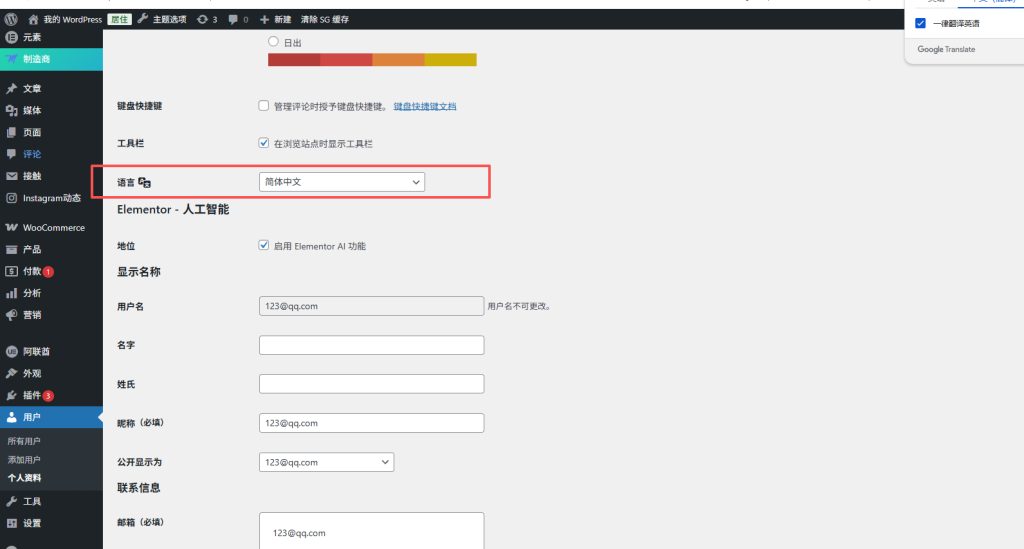Viewport: 1024px width, 549px height.
Task: Open 所有用户 submenu item
Action: point(24,441)
